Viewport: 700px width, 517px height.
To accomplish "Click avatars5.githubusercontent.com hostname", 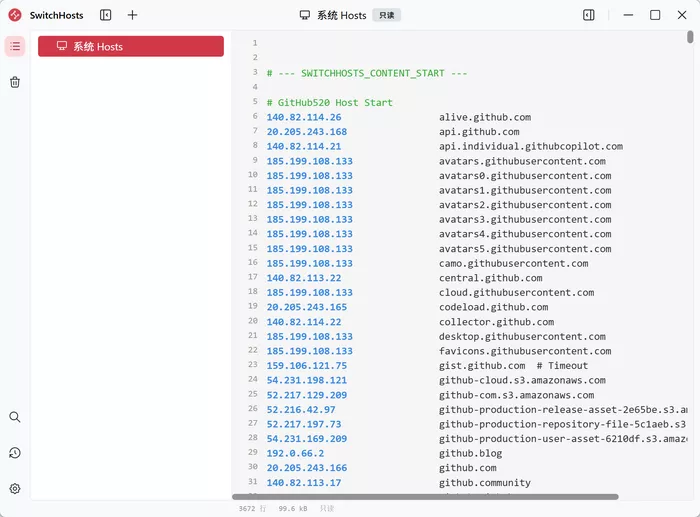I will click(x=525, y=249).
